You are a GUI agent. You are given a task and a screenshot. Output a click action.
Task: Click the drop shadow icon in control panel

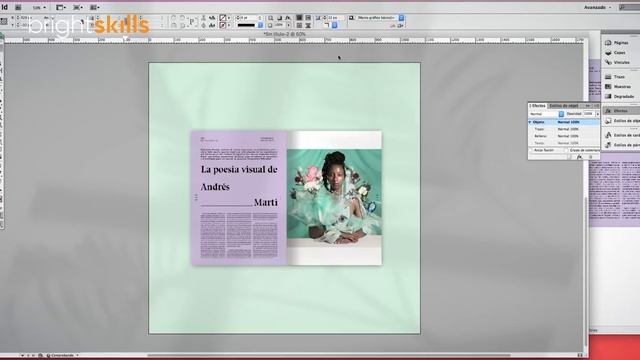click(280, 18)
